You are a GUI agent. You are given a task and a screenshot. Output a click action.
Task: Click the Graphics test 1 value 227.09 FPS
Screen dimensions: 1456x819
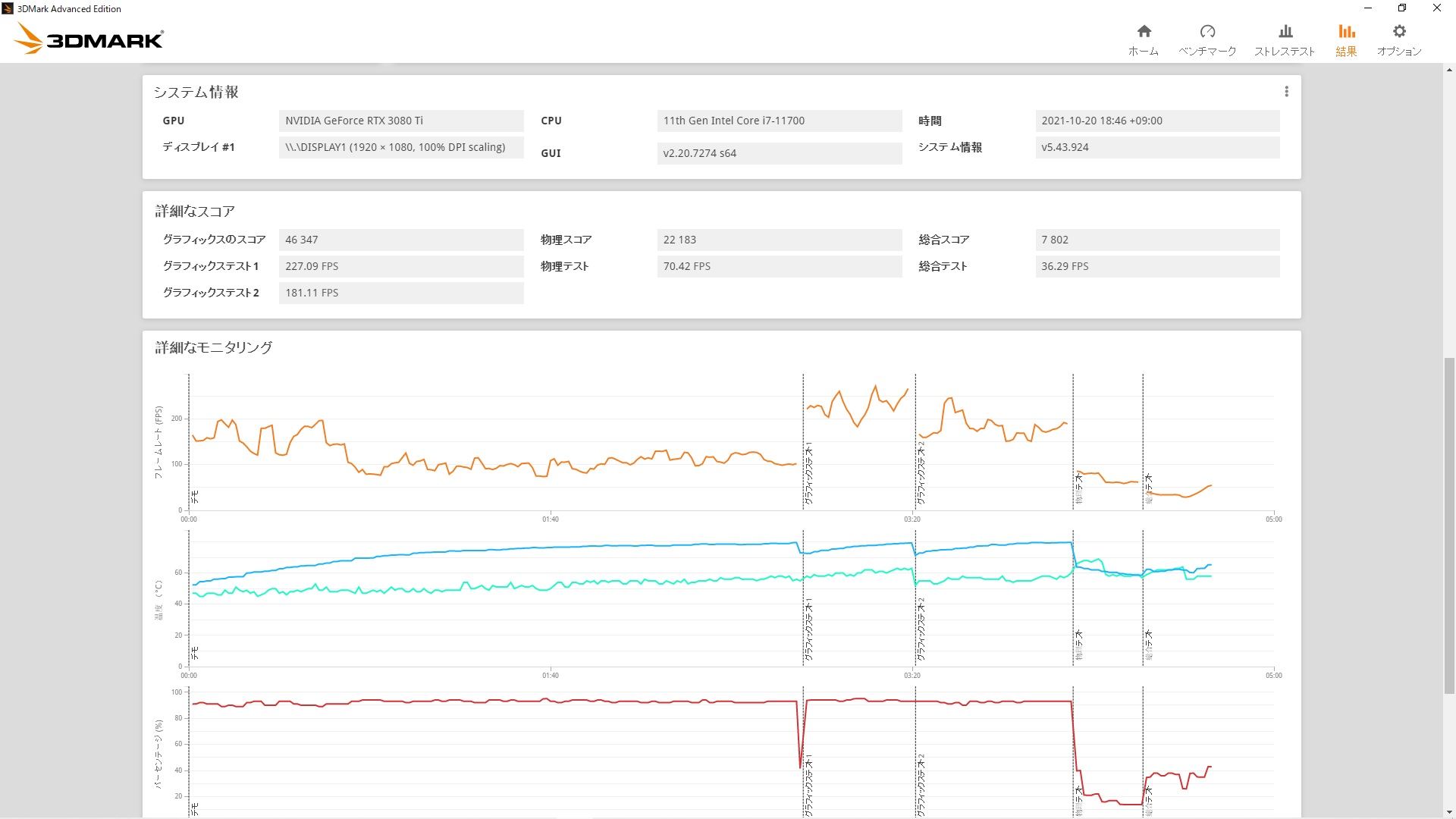(401, 266)
